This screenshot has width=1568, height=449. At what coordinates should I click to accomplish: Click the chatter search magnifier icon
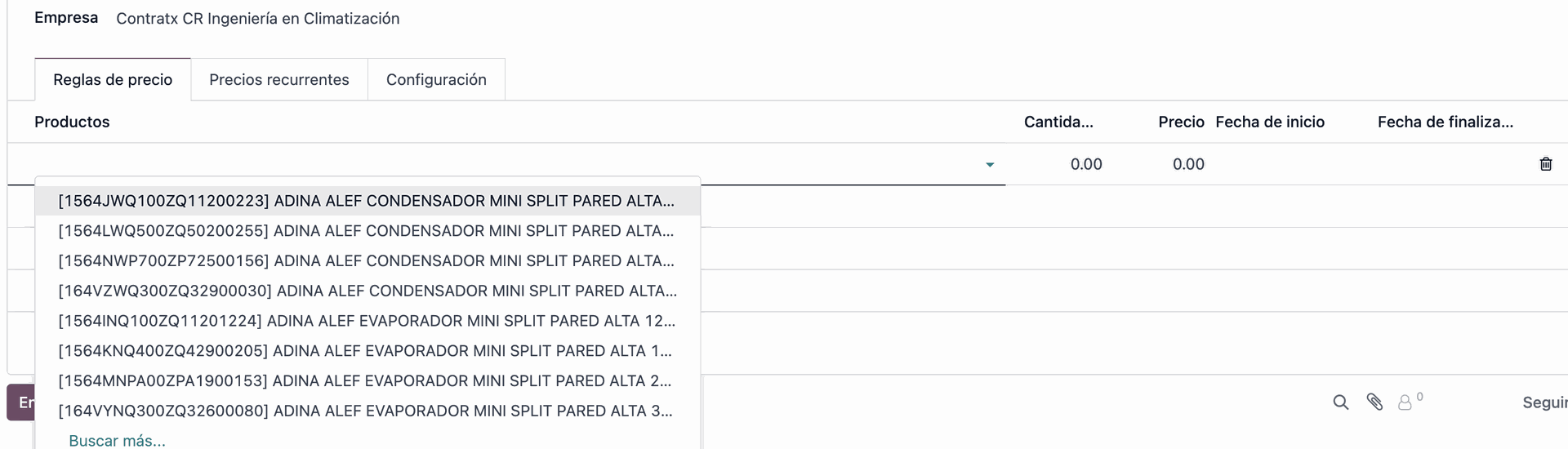point(1340,402)
